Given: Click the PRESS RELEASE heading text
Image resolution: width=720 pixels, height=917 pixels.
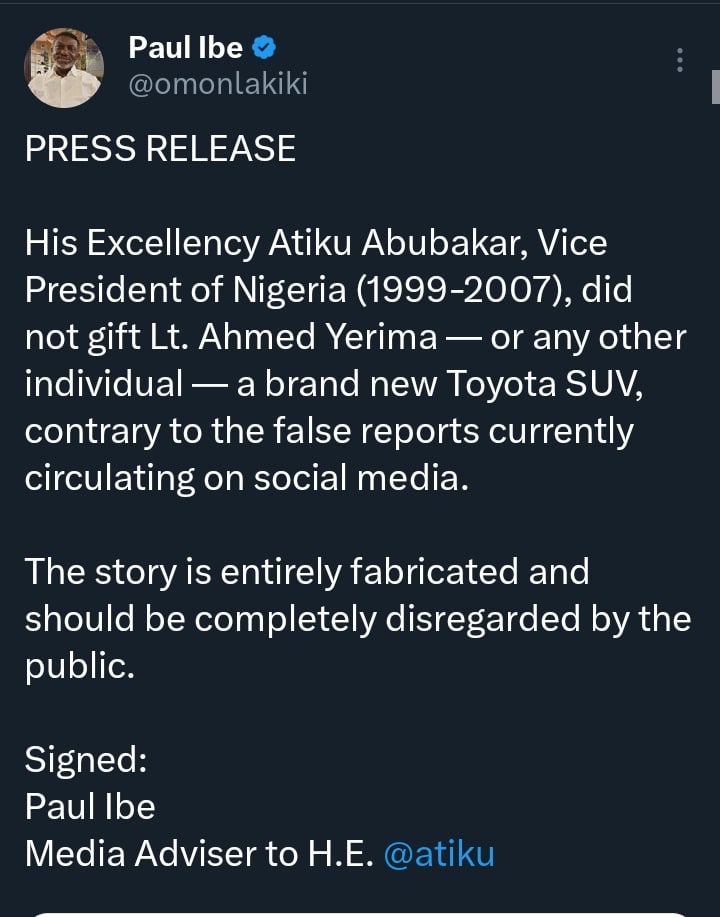Looking at the screenshot, I should [x=160, y=149].
